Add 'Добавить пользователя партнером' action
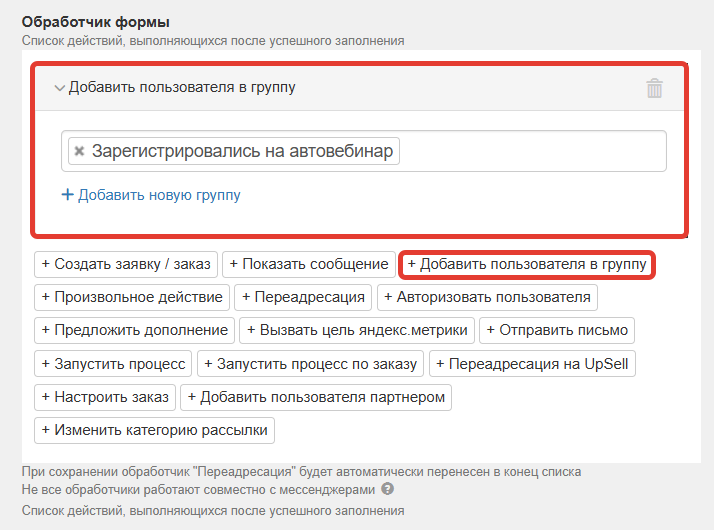 [316, 398]
